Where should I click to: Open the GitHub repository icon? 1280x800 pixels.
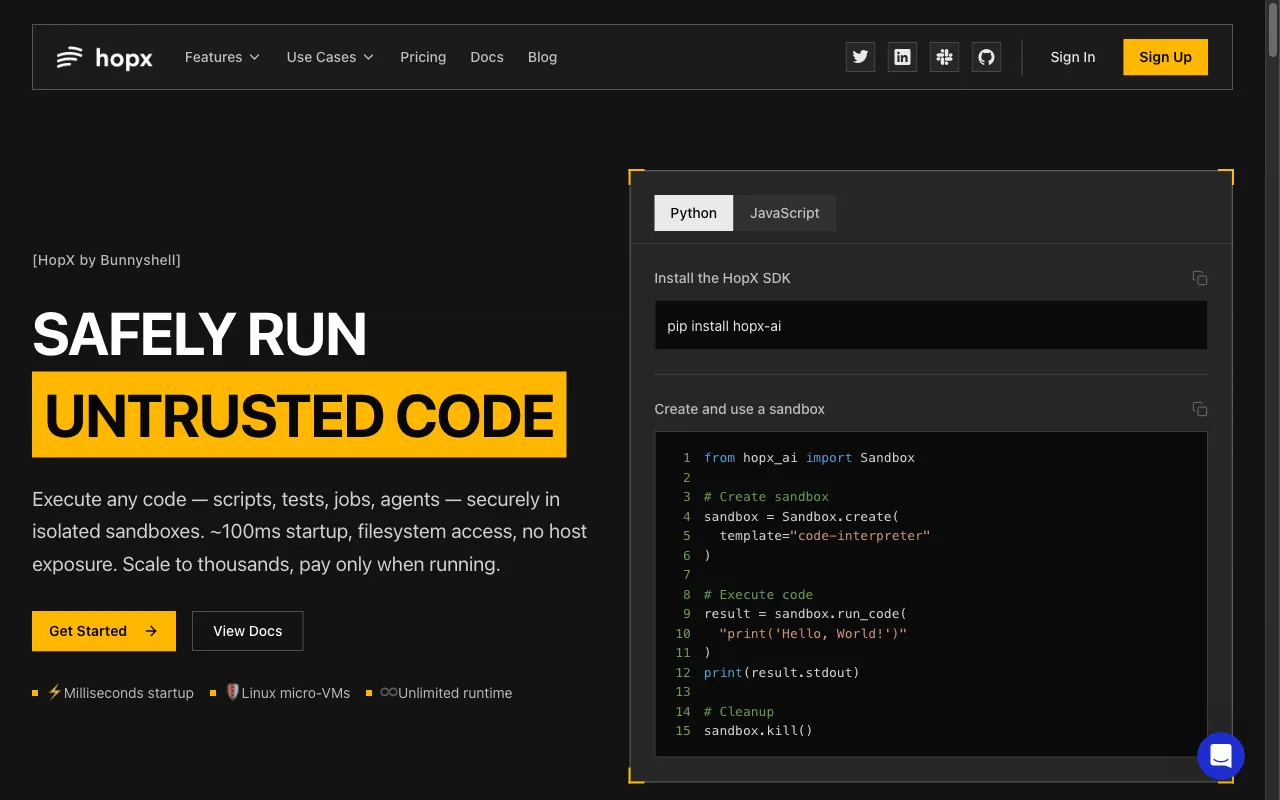coord(986,57)
